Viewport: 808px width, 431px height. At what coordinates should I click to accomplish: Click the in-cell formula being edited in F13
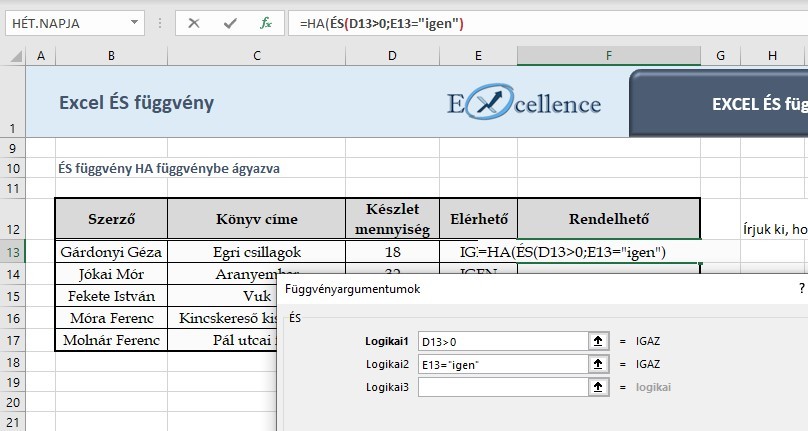coord(572,252)
